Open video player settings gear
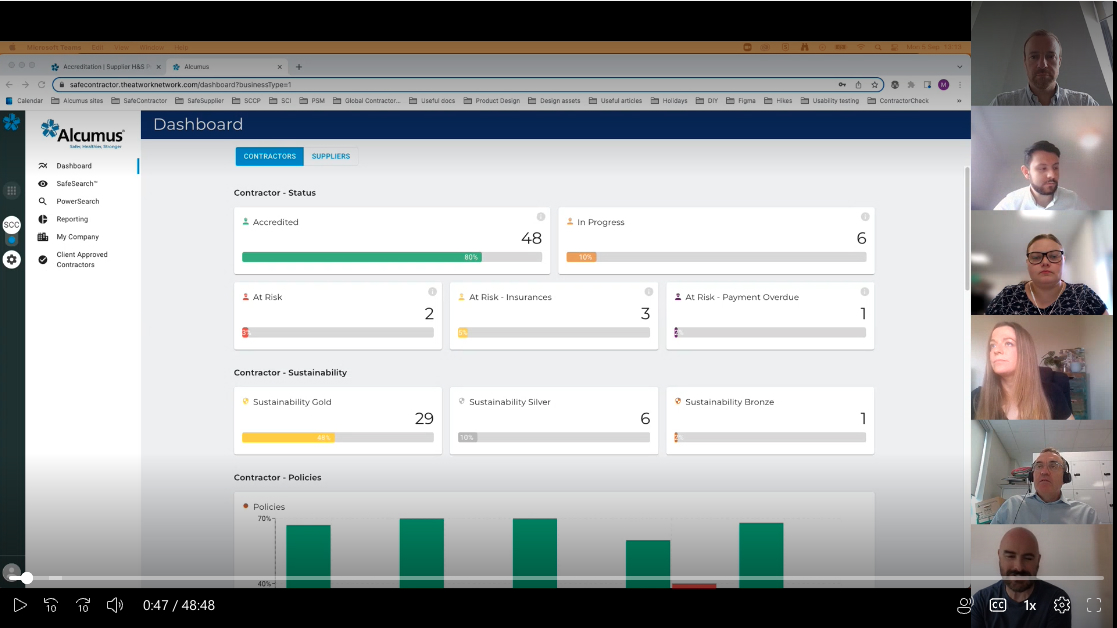Image resolution: width=1117 pixels, height=628 pixels. tap(1062, 605)
